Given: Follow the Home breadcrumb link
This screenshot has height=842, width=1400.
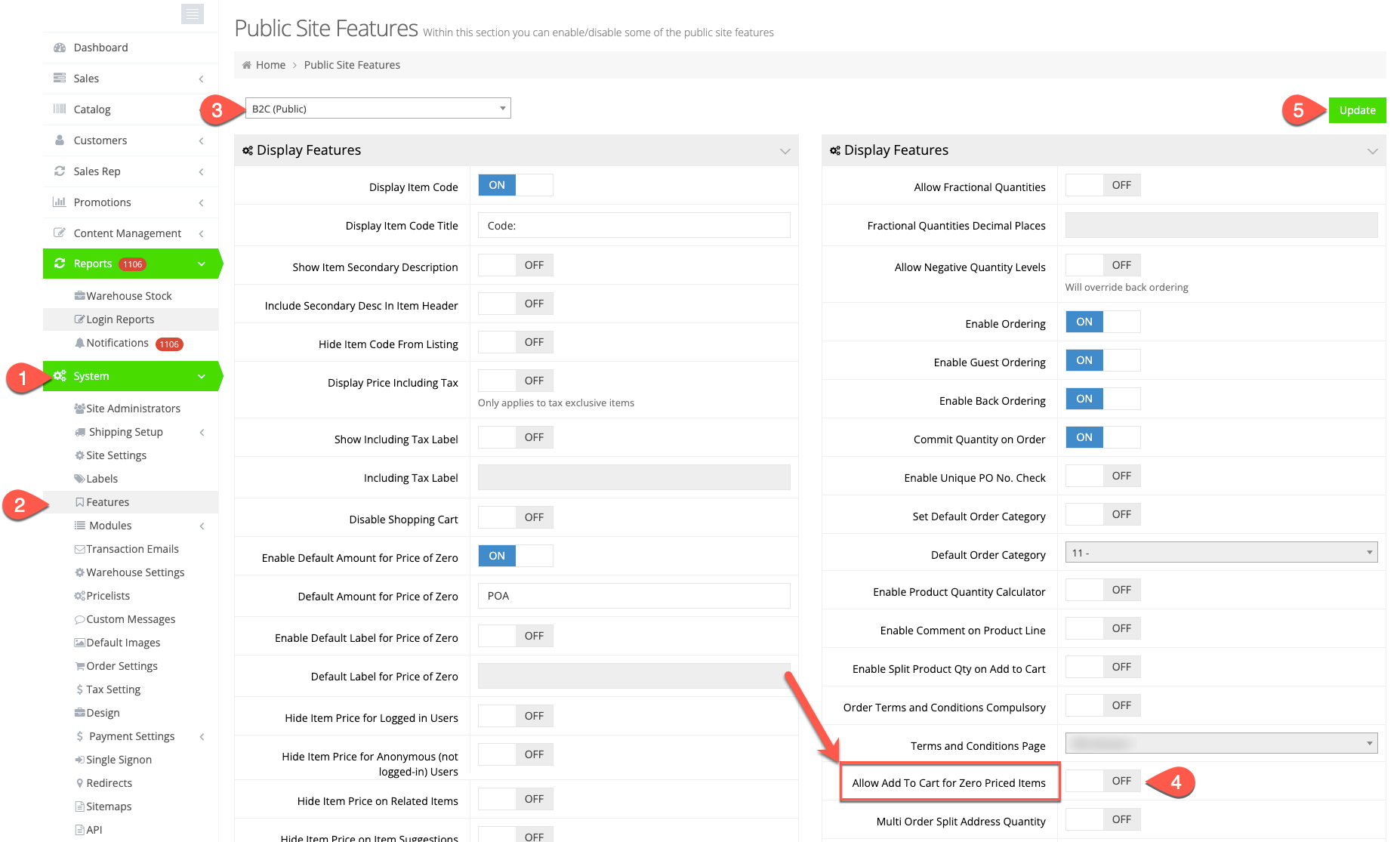Looking at the screenshot, I should (x=270, y=65).
